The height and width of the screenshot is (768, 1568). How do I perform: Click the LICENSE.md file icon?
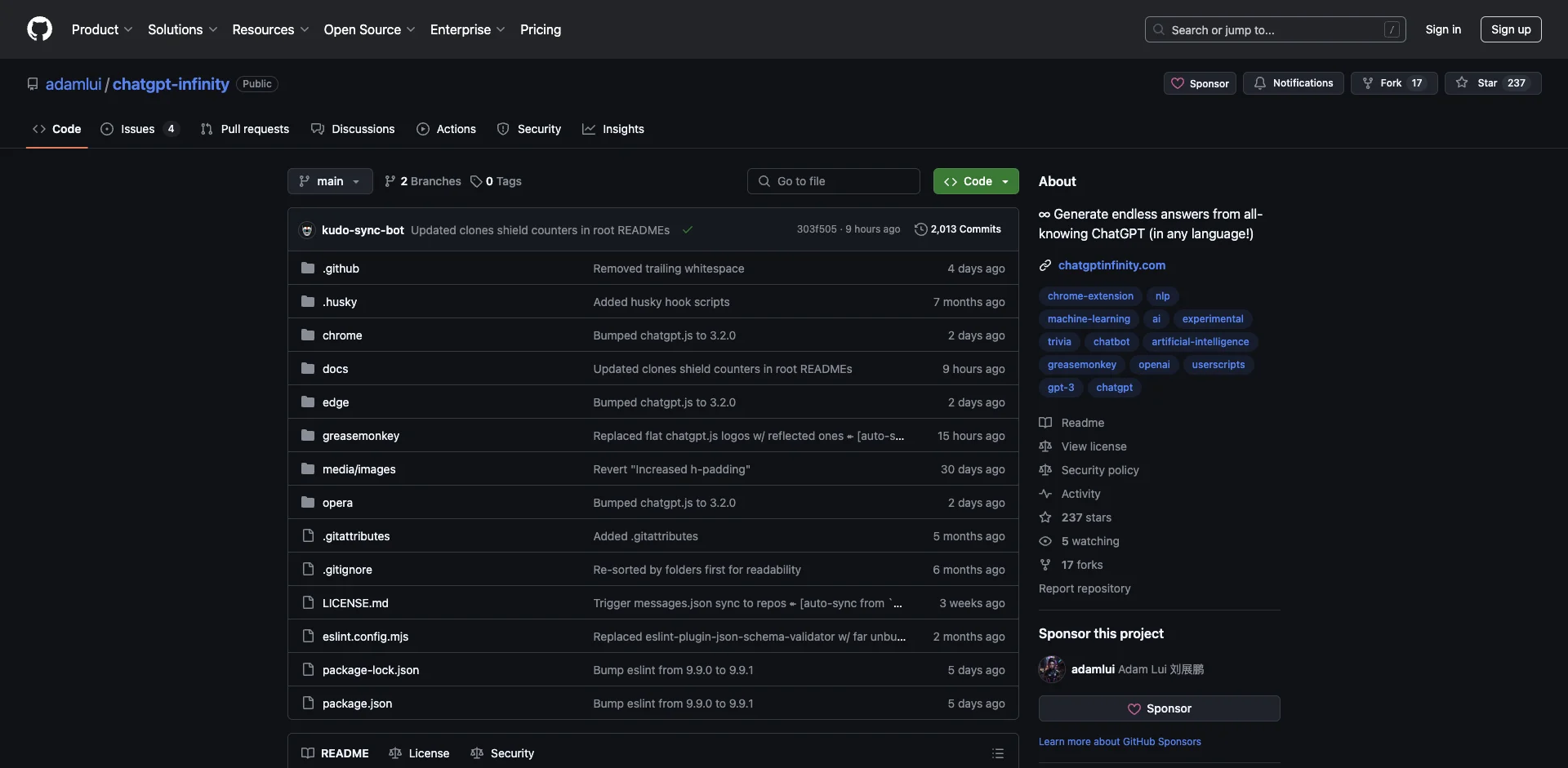(x=308, y=602)
